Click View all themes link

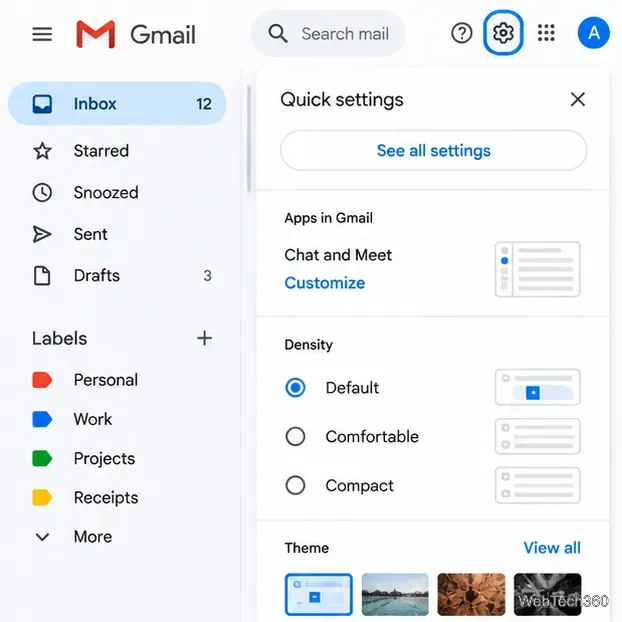coord(552,547)
